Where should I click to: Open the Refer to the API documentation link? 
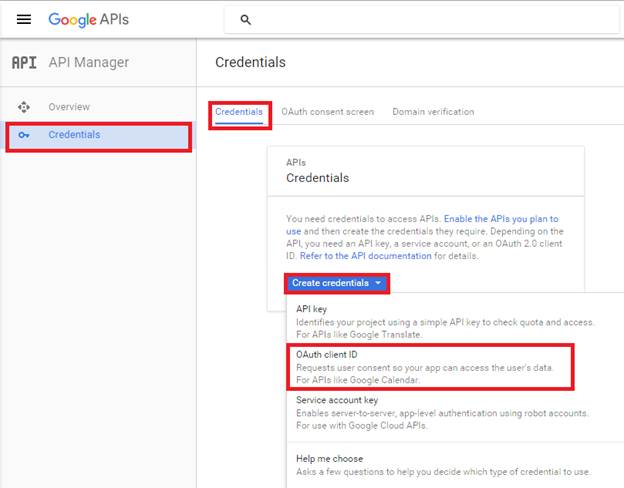pos(365,256)
